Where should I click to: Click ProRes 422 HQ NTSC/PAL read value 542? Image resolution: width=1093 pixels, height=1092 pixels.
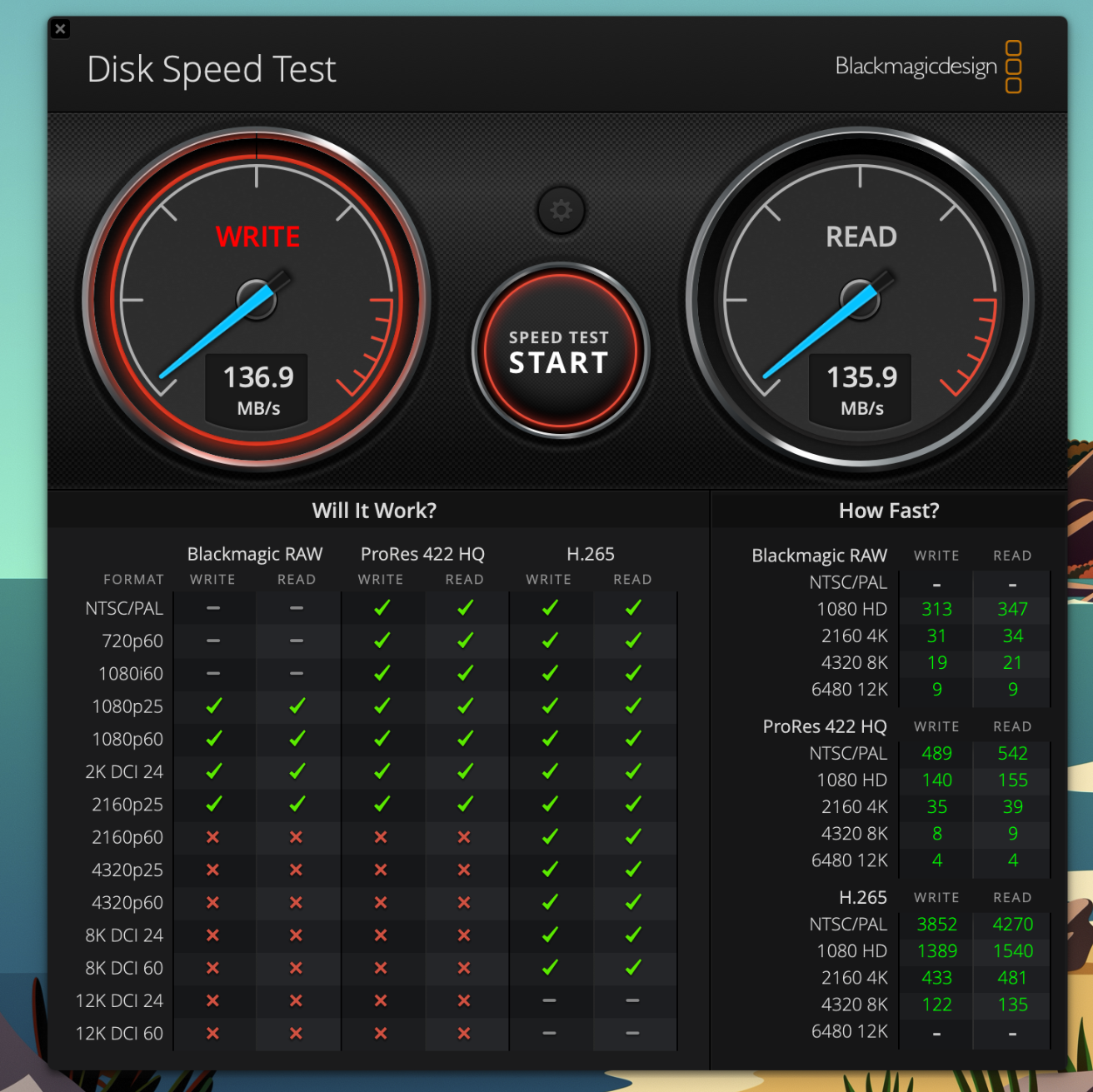coord(1012,754)
